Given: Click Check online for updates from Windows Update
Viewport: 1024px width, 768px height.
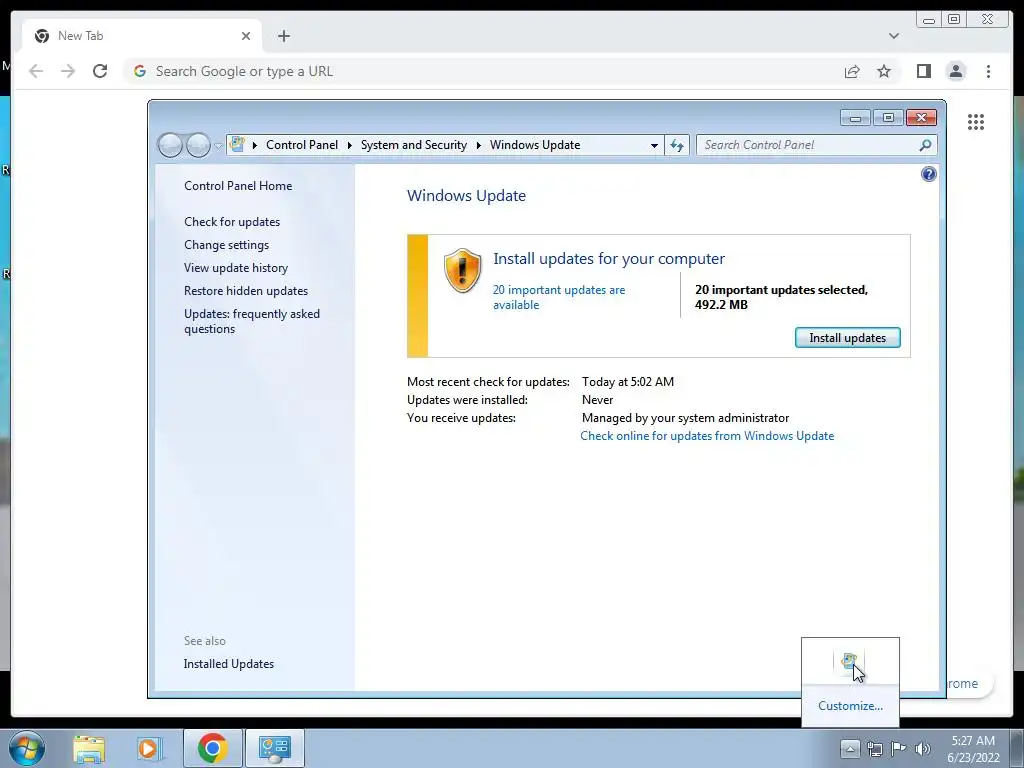Looking at the screenshot, I should point(707,436).
